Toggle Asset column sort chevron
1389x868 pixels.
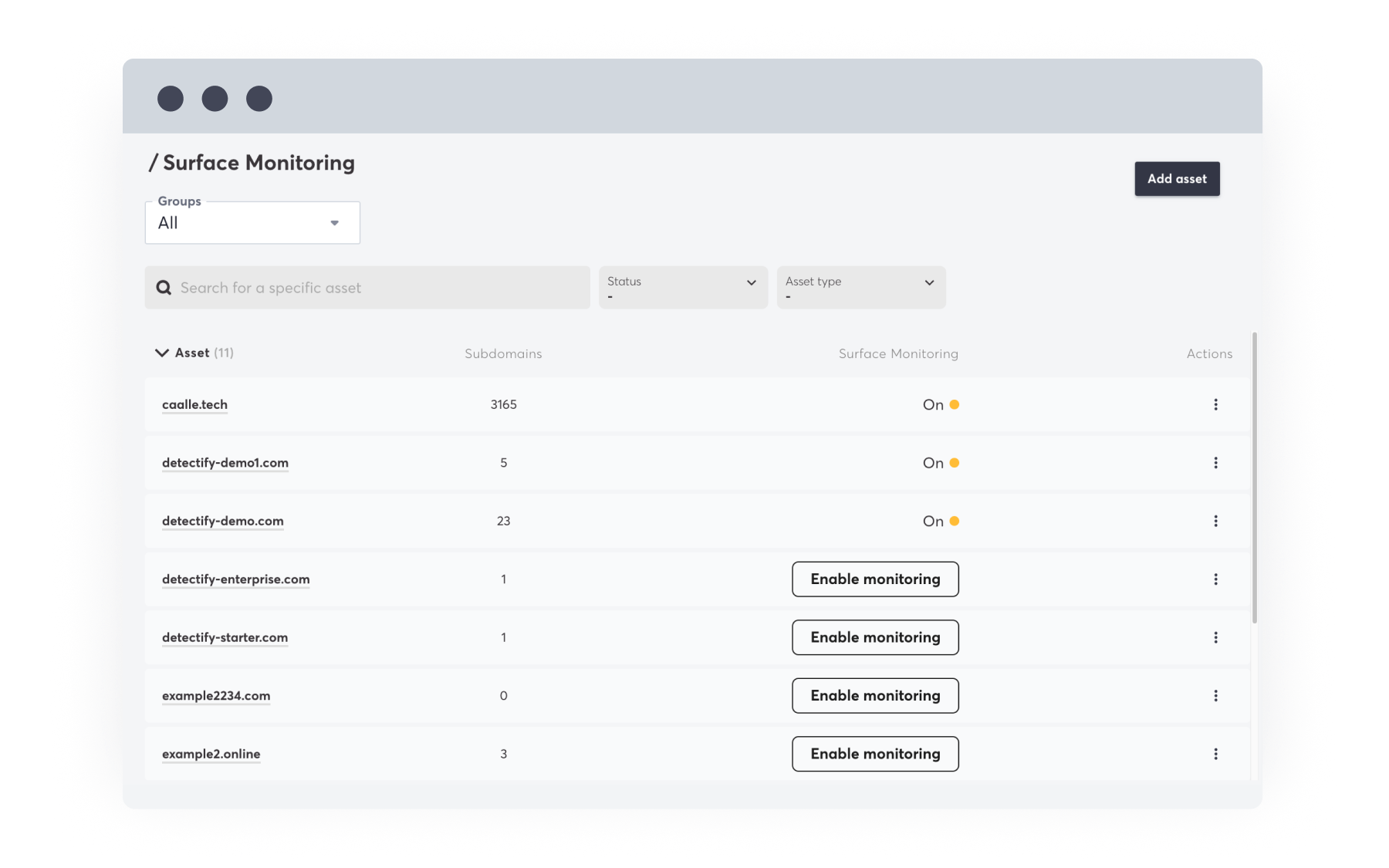pyautogui.click(x=161, y=353)
